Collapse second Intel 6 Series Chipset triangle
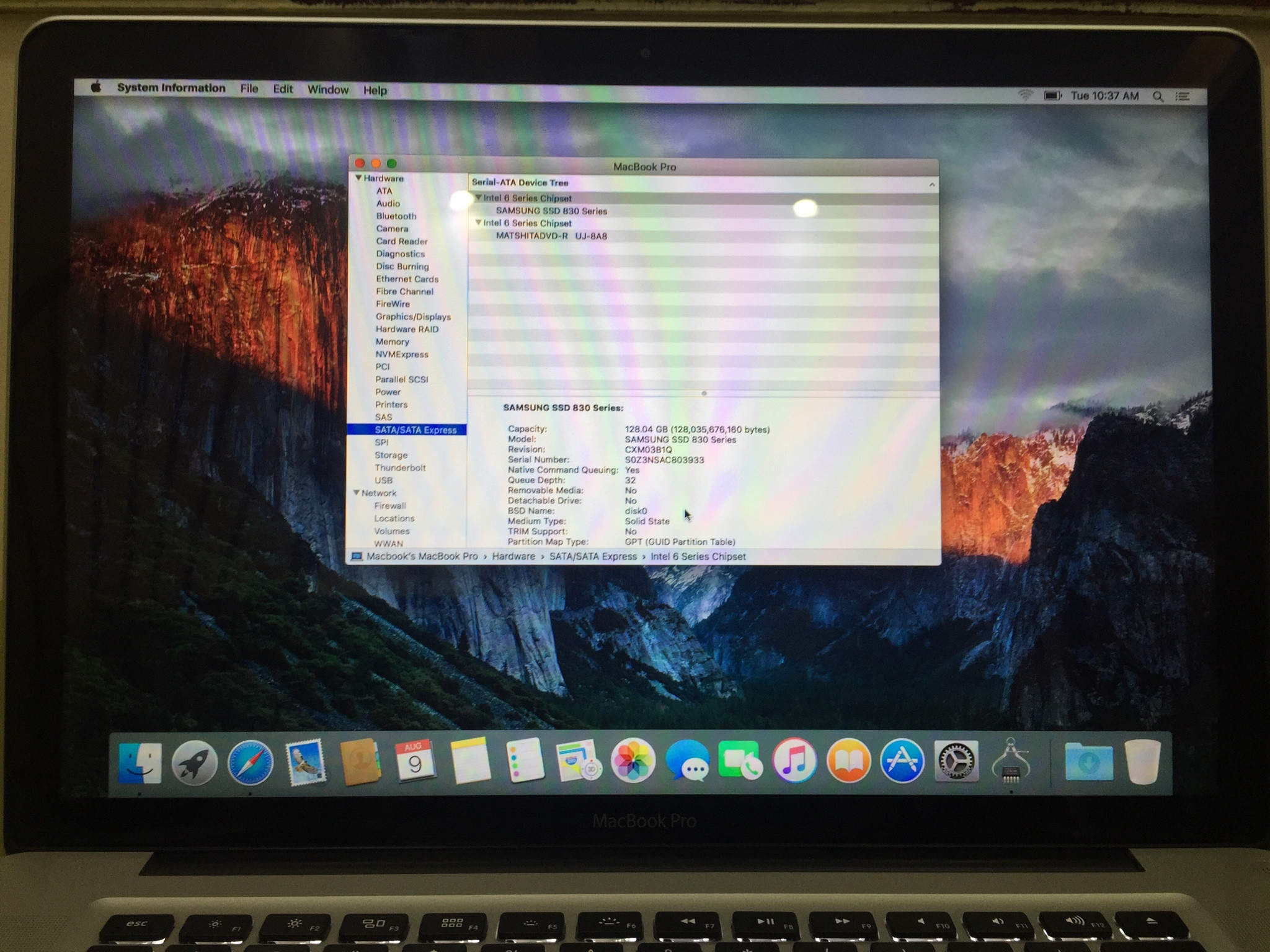Image resolution: width=1270 pixels, height=952 pixels. (478, 223)
